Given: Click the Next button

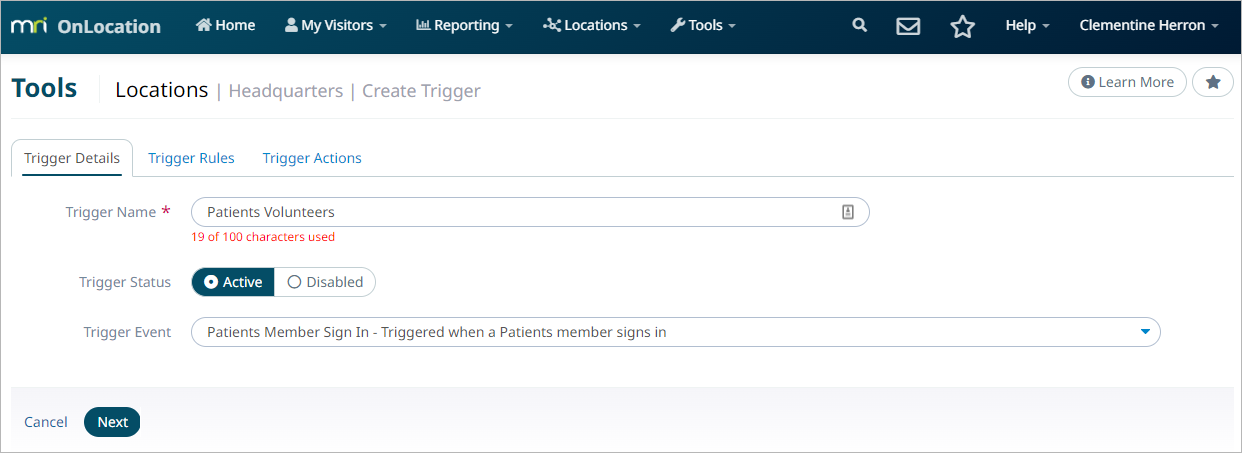Looking at the screenshot, I should click(112, 422).
